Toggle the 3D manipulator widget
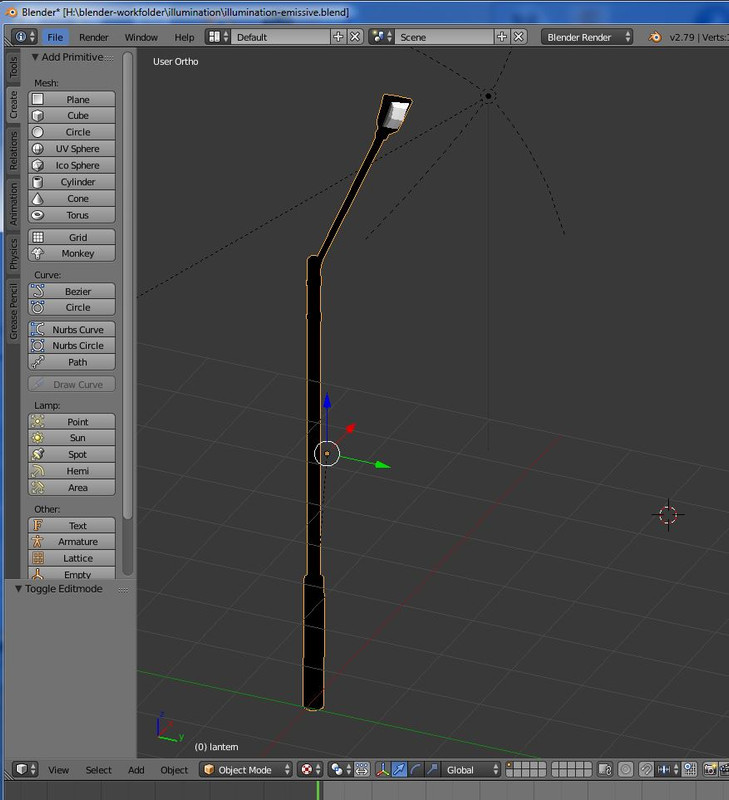729x800 pixels. (383, 769)
